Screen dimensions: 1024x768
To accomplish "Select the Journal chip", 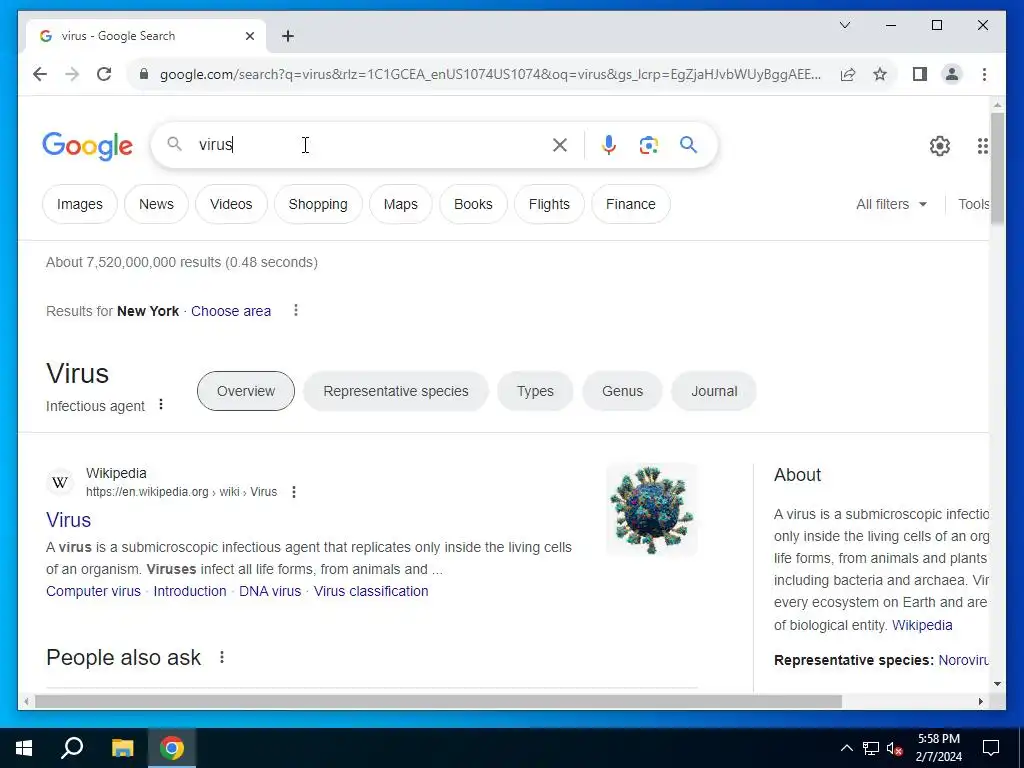I will (714, 391).
